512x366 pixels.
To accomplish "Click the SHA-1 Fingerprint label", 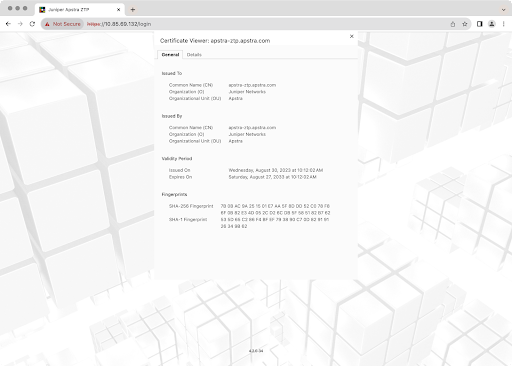I will pyautogui.click(x=188, y=220).
